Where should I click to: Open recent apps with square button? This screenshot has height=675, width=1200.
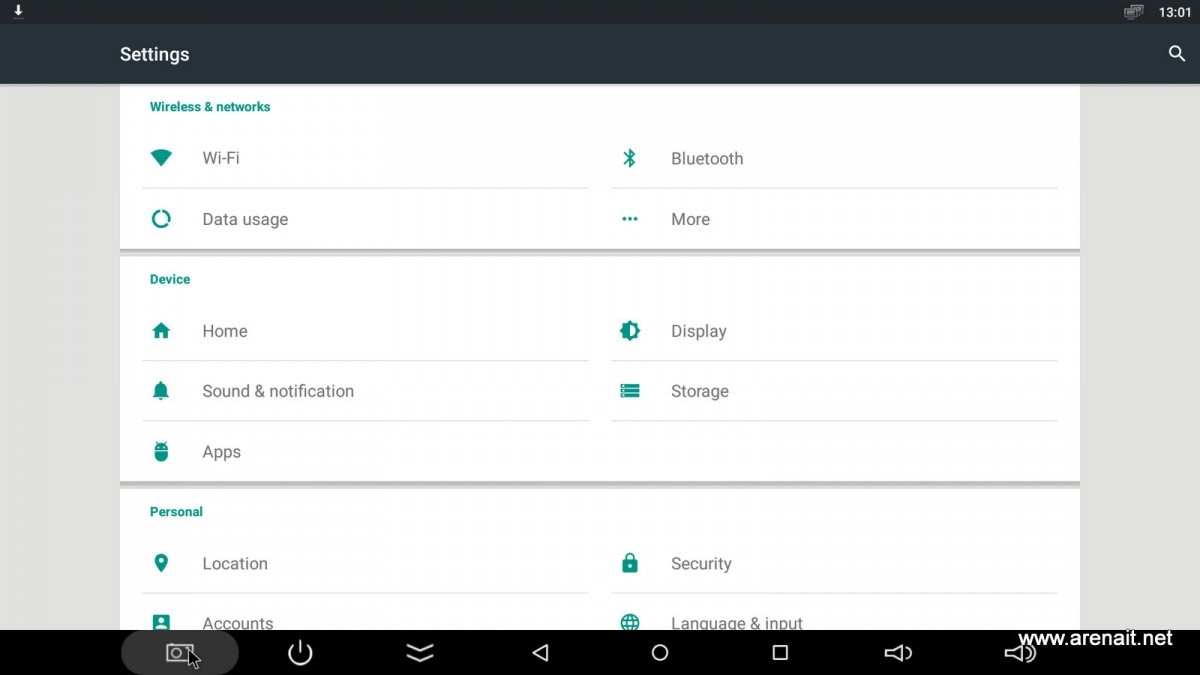pyautogui.click(x=780, y=653)
